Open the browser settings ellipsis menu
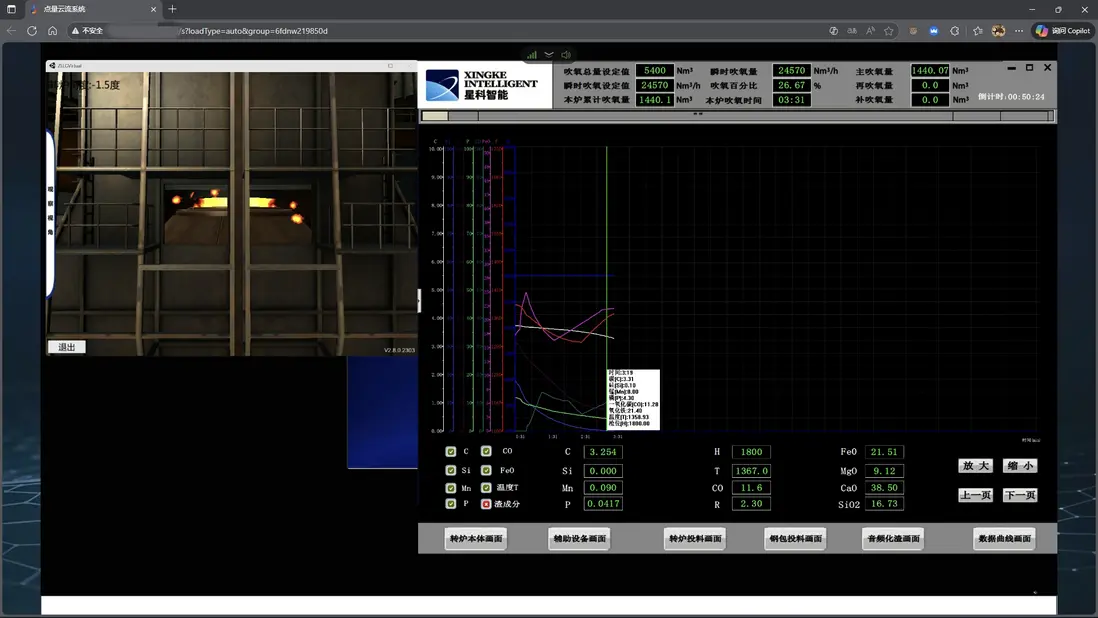This screenshot has width=1098, height=618. pyautogui.click(x=1019, y=31)
